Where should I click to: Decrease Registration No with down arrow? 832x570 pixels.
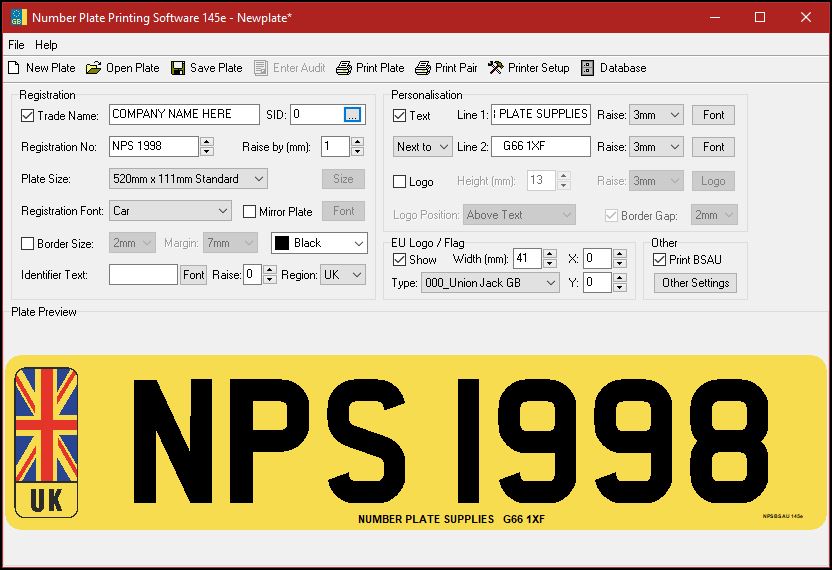tap(207, 151)
